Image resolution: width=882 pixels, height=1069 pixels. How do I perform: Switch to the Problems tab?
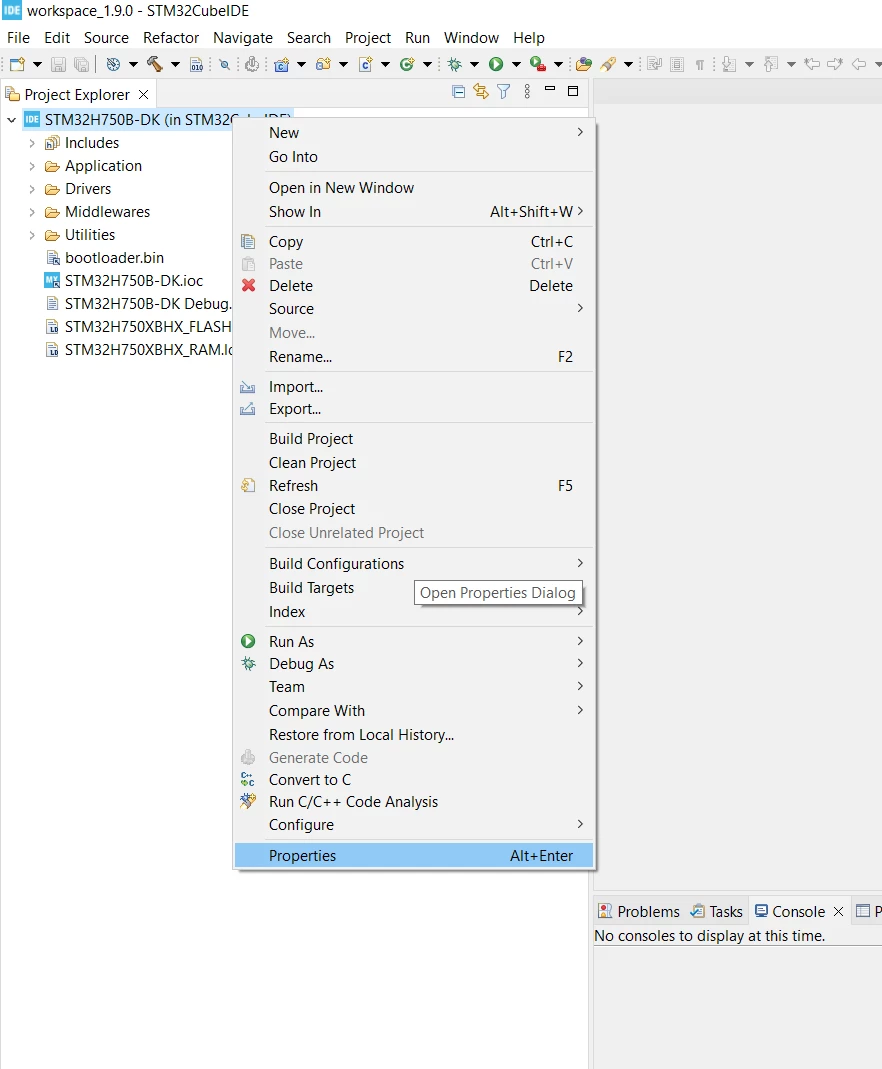pos(639,912)
